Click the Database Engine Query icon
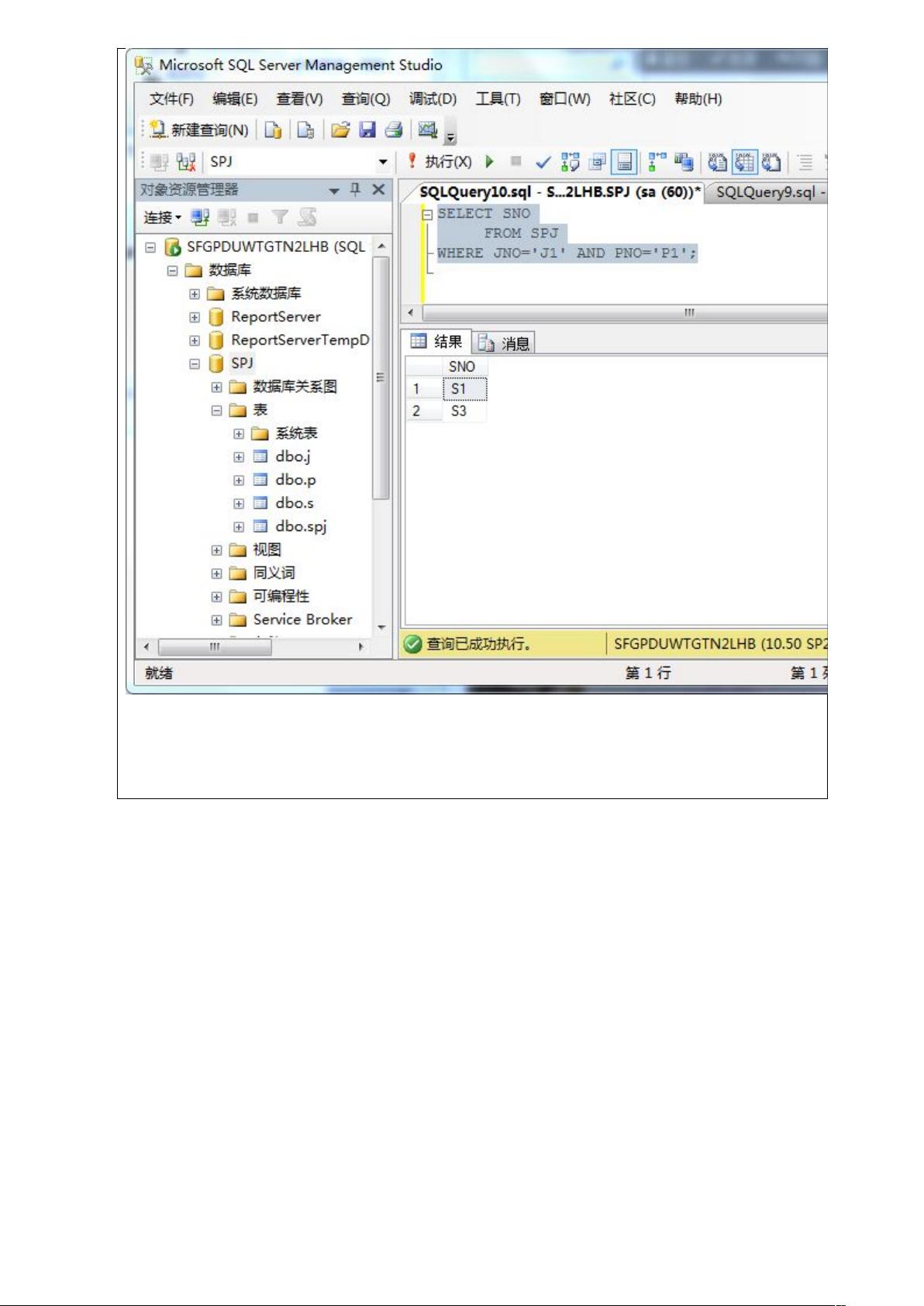This screenshot has width=924, height=1306. coord(273,129)
